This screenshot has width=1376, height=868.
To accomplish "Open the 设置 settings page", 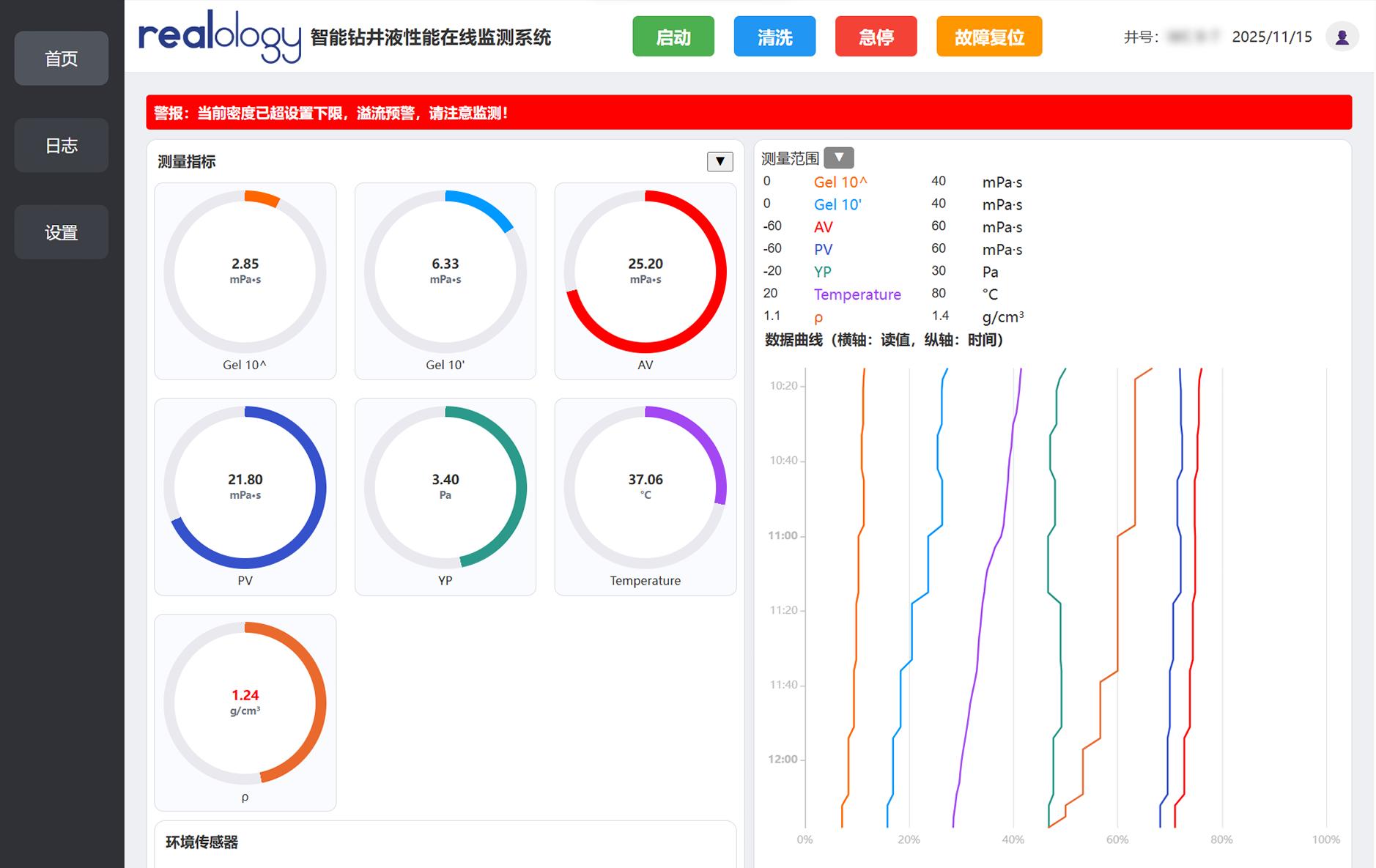I will click(62, 232).
